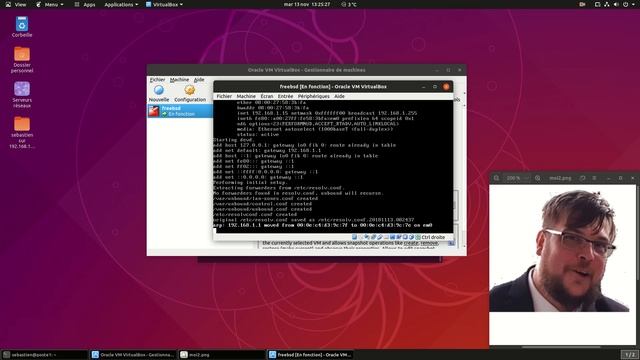640x360 pixels.
Task: Open Serveurs réseaux desktop icon
Action: pos(22,95)
